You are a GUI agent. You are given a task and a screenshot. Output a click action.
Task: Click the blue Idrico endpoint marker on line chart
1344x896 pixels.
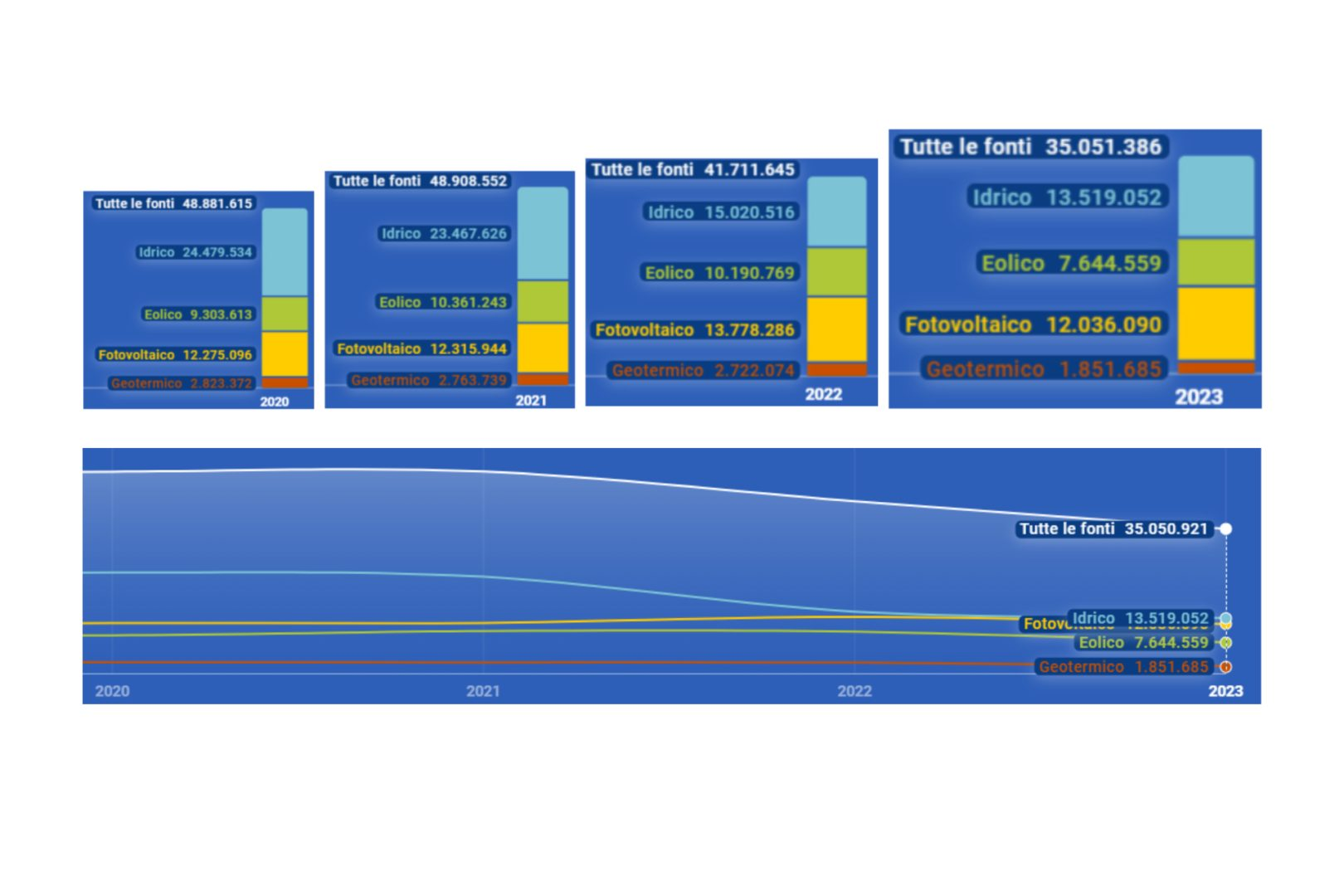[x=1225, y=618]
